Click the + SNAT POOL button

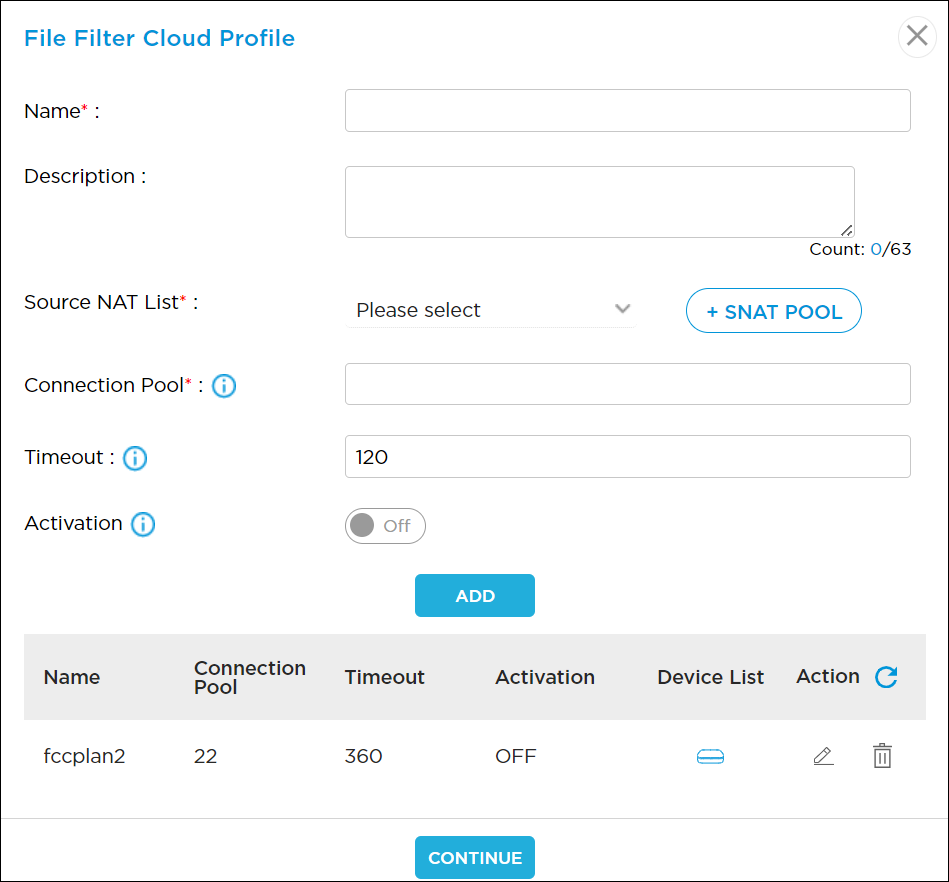click(773, 311)
